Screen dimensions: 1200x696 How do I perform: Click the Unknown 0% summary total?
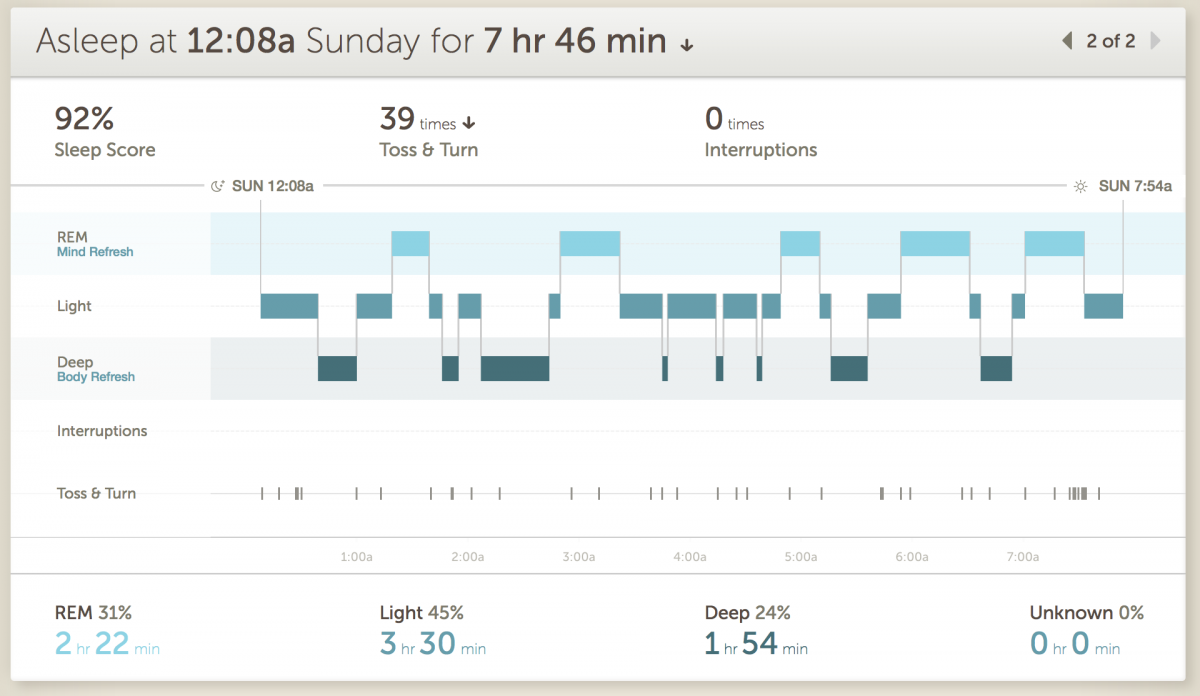pos(1086,613)
